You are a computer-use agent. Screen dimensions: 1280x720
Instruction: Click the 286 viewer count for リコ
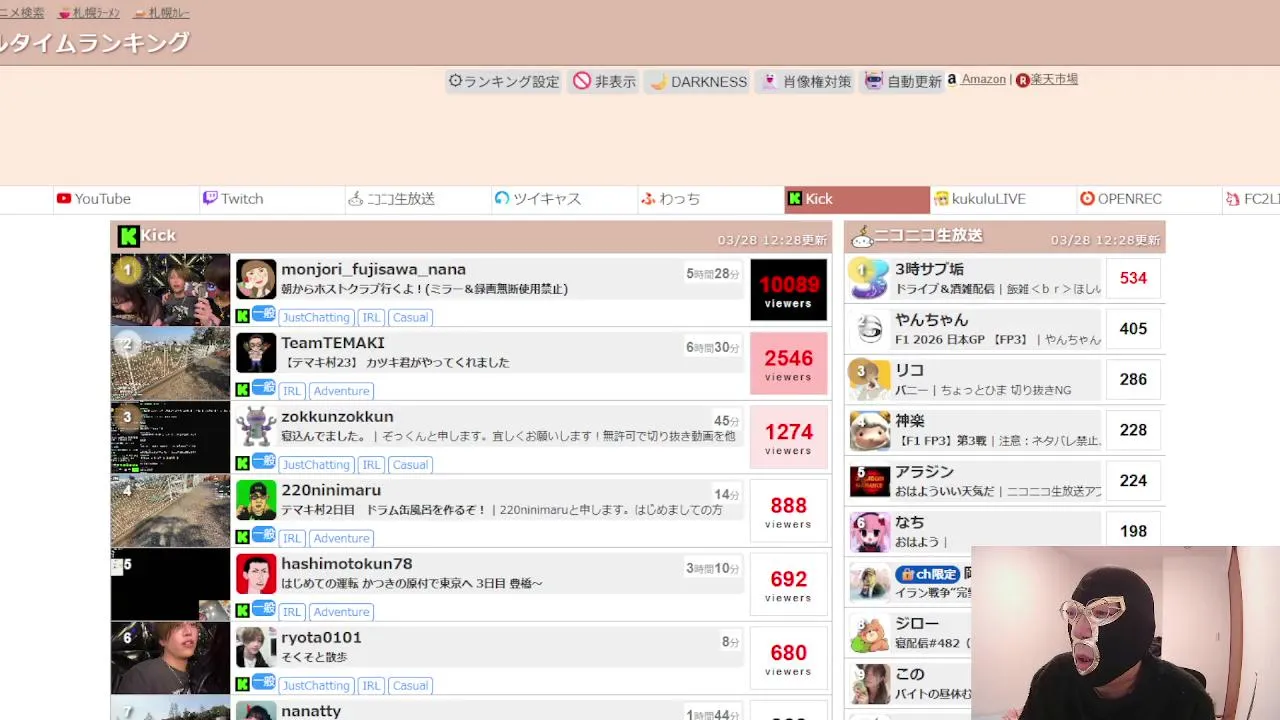(x=1133, y=379)
